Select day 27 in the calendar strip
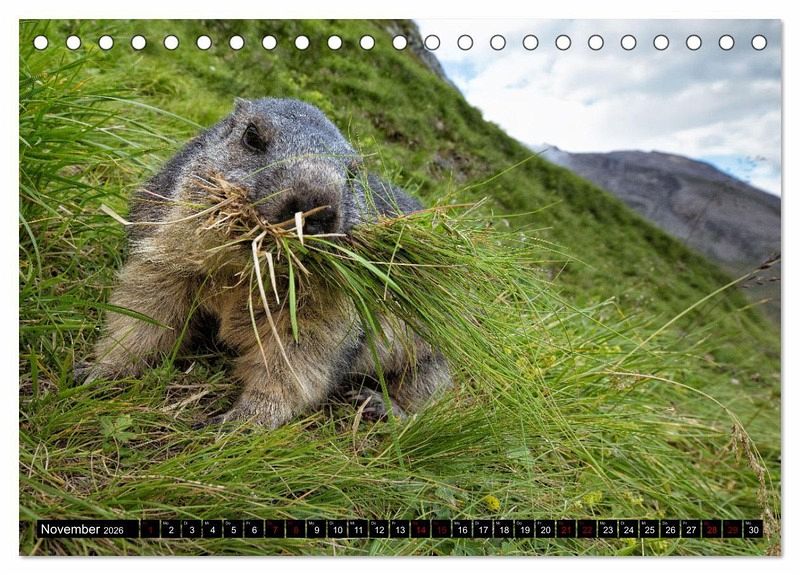The height and width of the screenshot is (575, 800). coord(691,530)
